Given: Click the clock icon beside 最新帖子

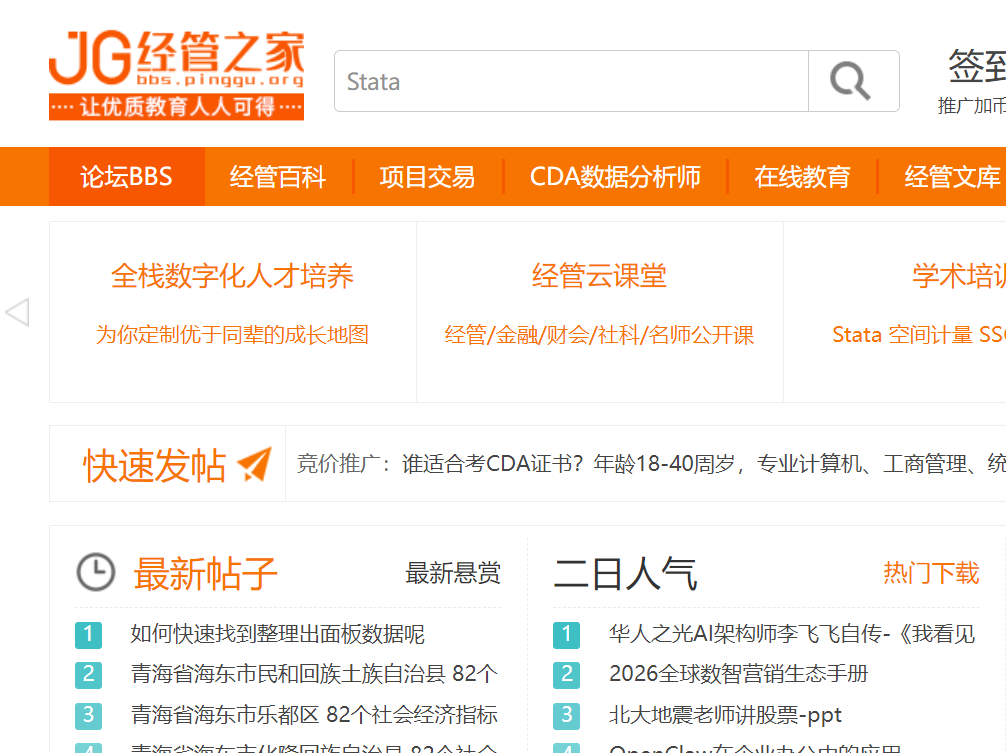Looking at the screenshot, I should pos(96,573).
